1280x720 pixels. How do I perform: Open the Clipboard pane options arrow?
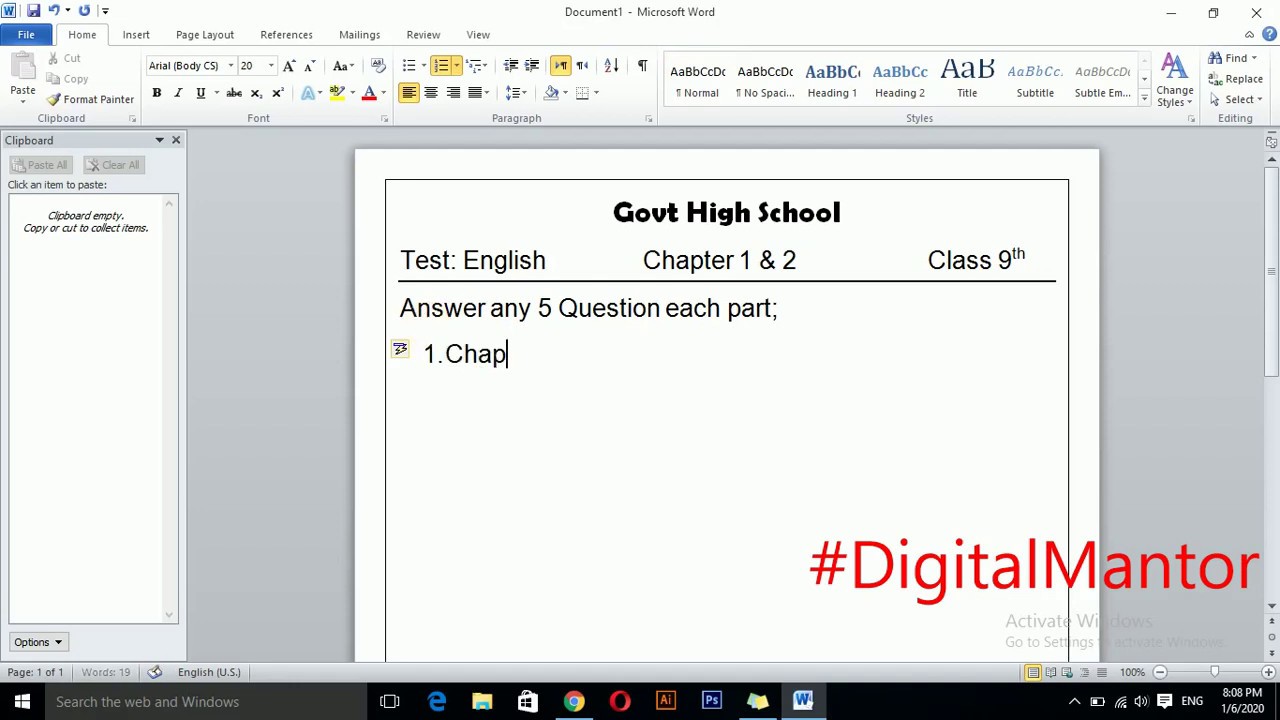(x=159, y=140)
